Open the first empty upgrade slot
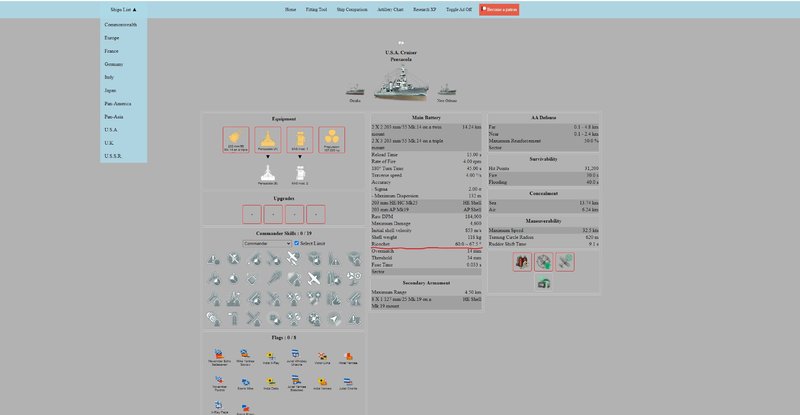Screen dimensions: 800x415 click(x=252, y=214)
